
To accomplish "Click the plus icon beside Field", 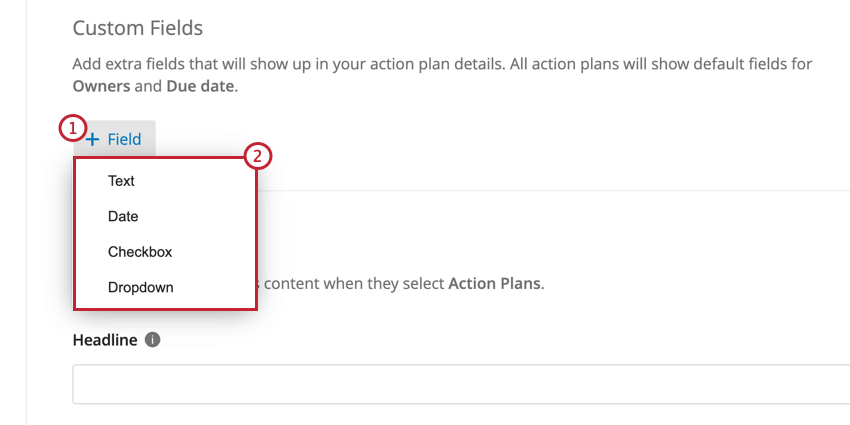I will click(x=94, y=140).
